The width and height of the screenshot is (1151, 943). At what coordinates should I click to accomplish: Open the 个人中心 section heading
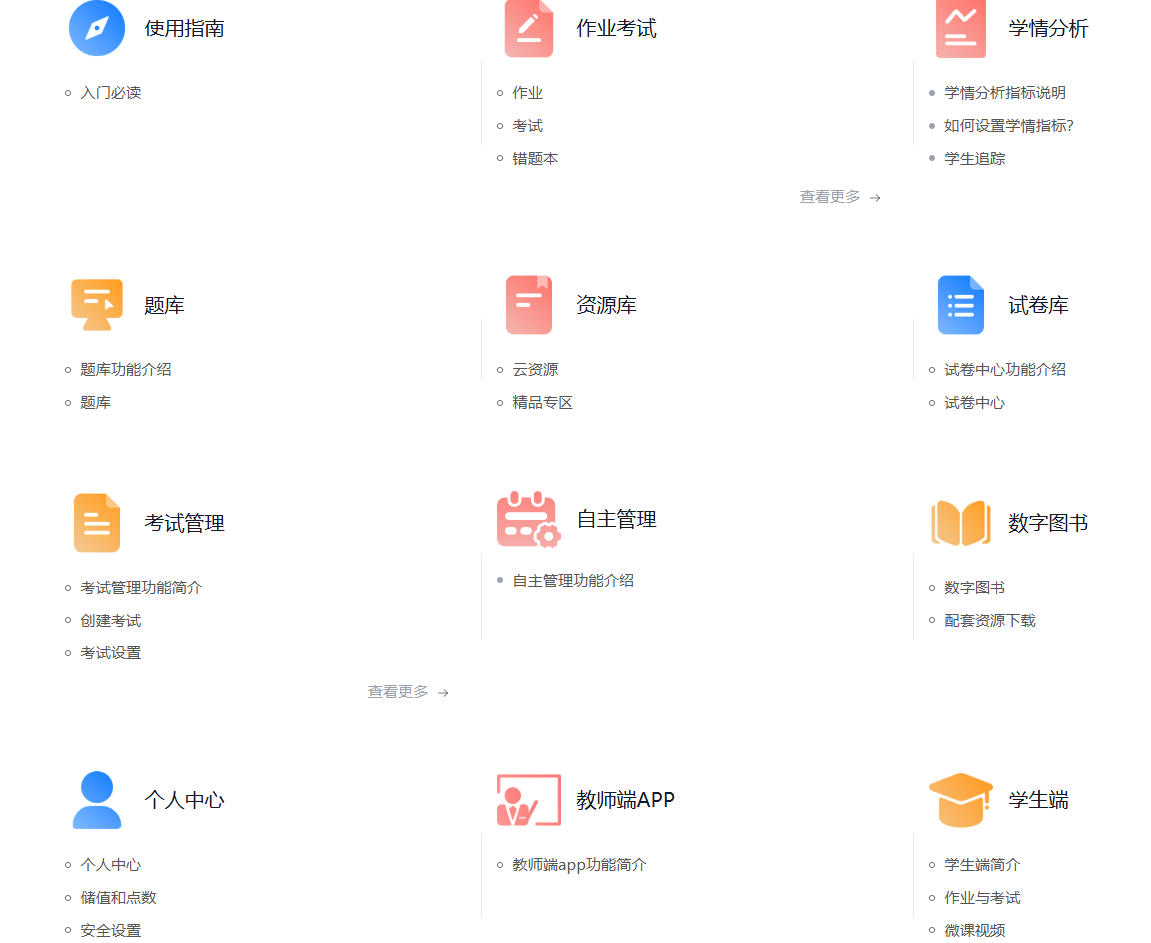184,800
